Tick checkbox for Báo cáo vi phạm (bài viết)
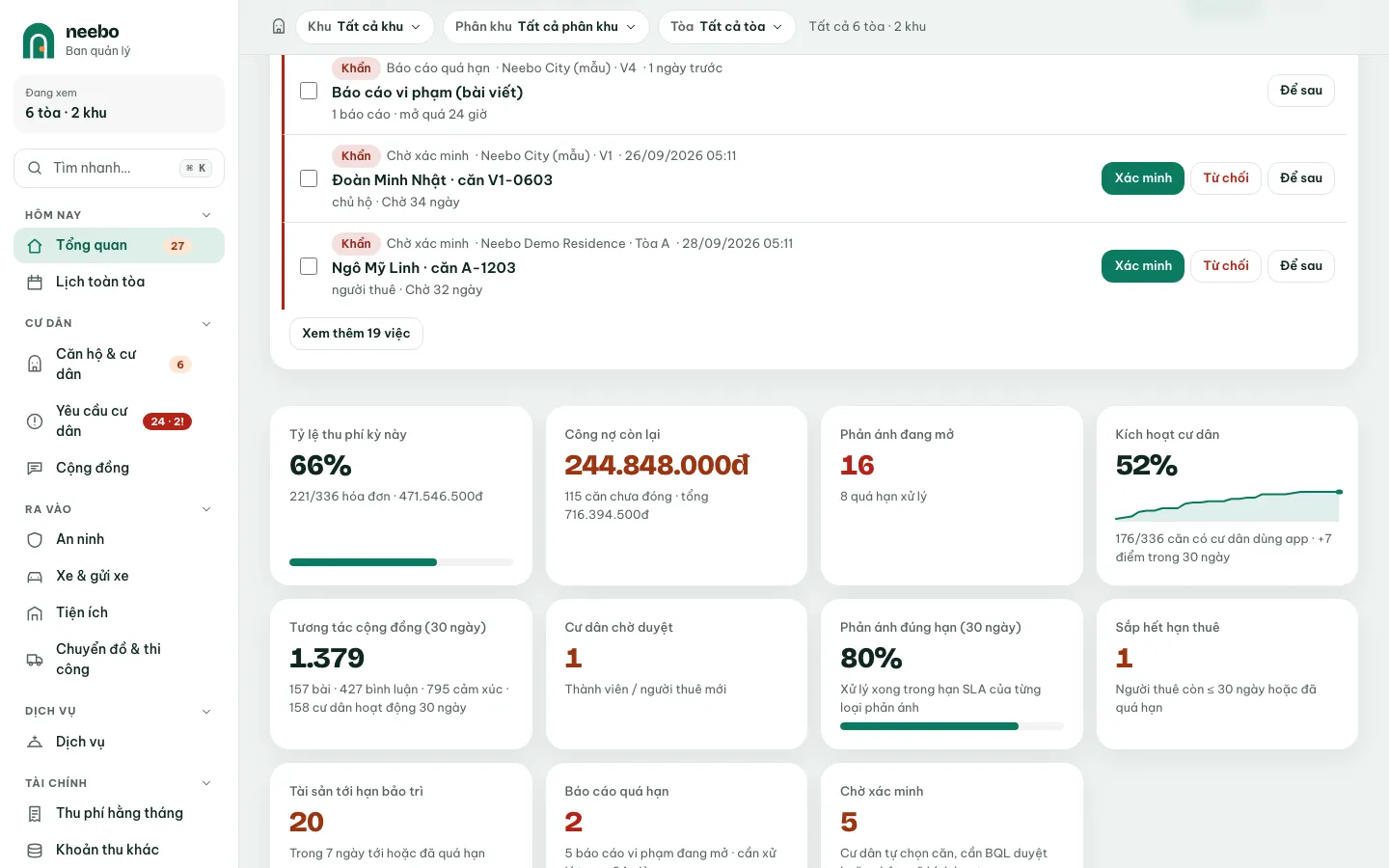Image resolution: width=1389 pixels, height=868 pixels. click(309, 91)
